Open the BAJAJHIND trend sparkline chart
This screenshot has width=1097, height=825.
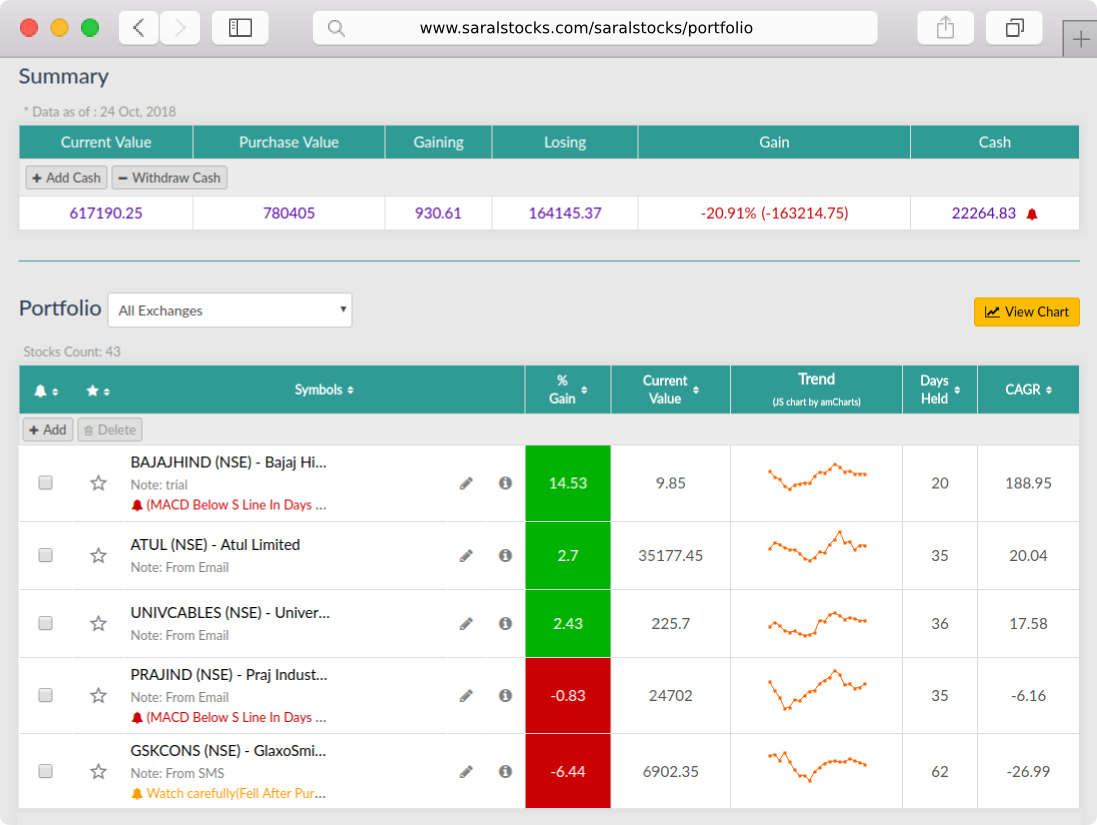coord(817,477)
